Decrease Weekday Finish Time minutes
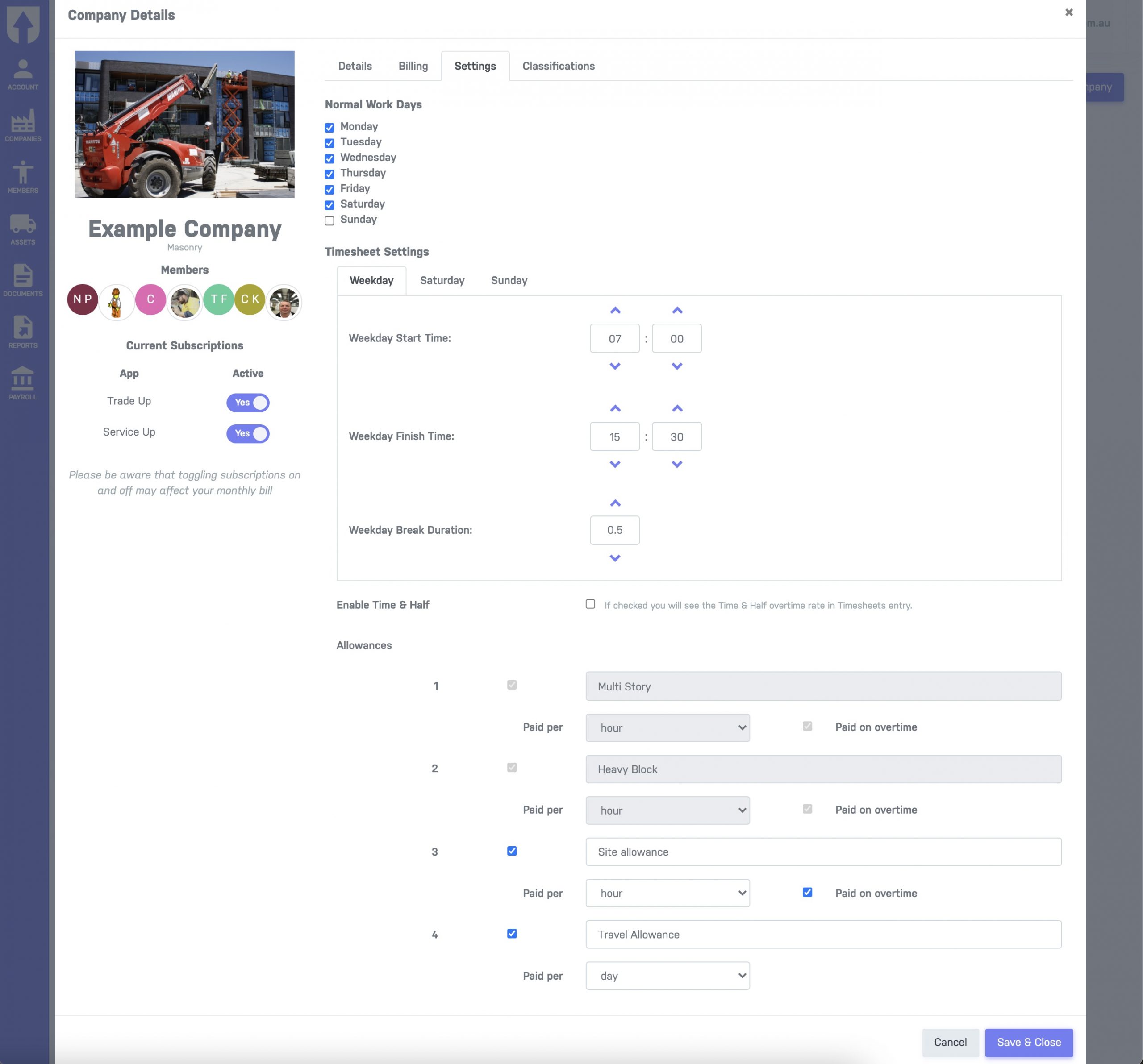This screenshot has width=1143, height=1064. click(x=677, y=465)
